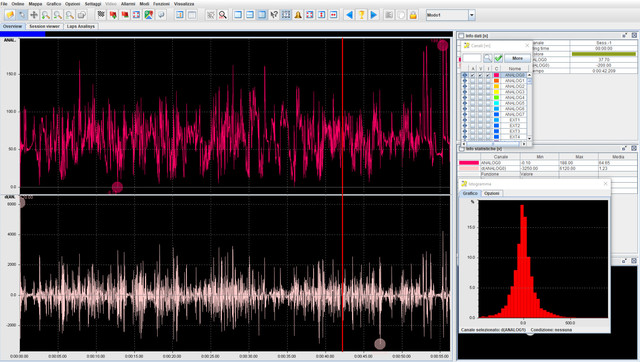The height and width of the screenshot is (362, 640).
Task: Open the Opzioni tab of the histogram window
Action: (x=491, y=193)
